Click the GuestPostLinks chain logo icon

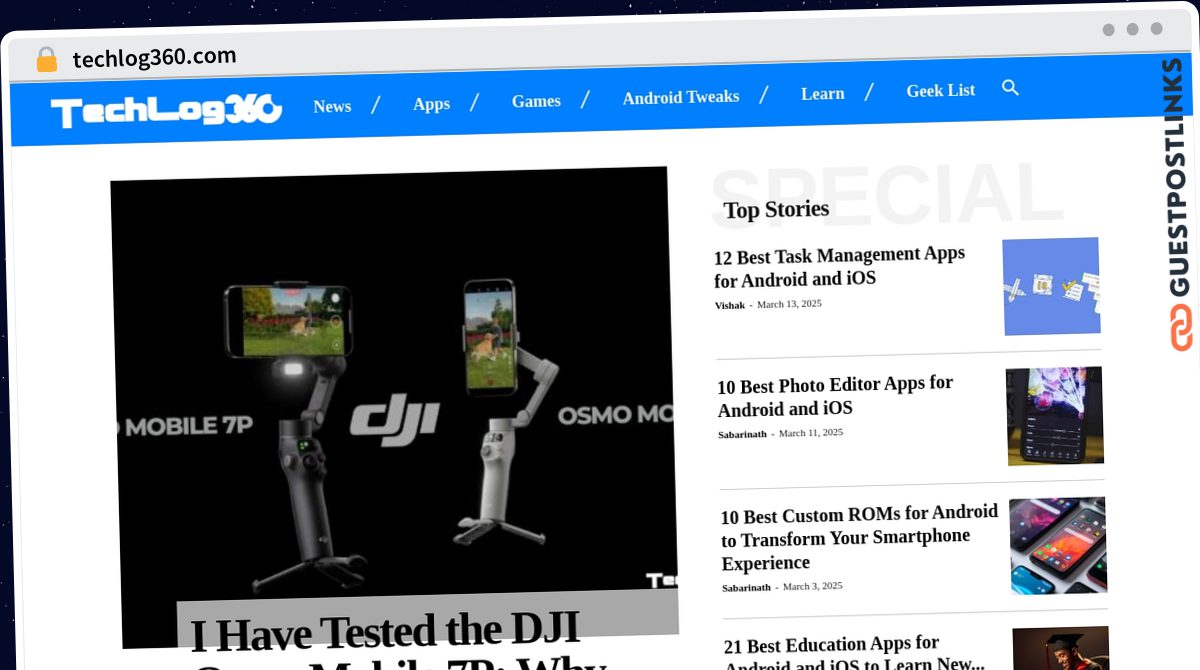(x=1181, y=328)
